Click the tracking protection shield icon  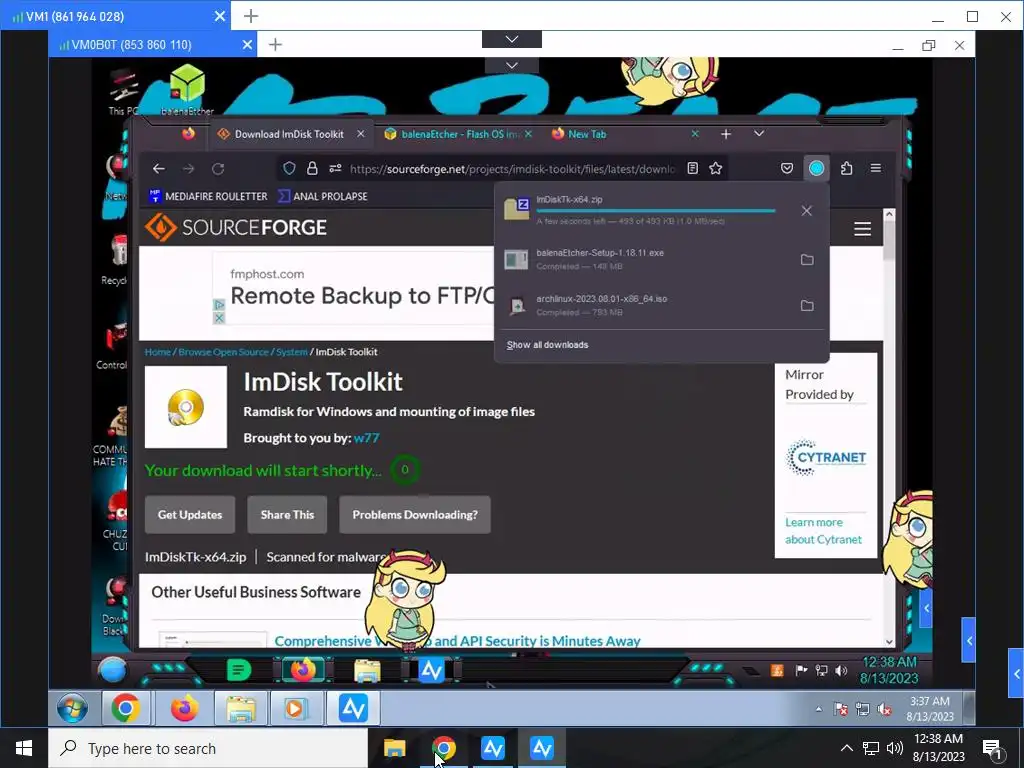coord(289,168)
